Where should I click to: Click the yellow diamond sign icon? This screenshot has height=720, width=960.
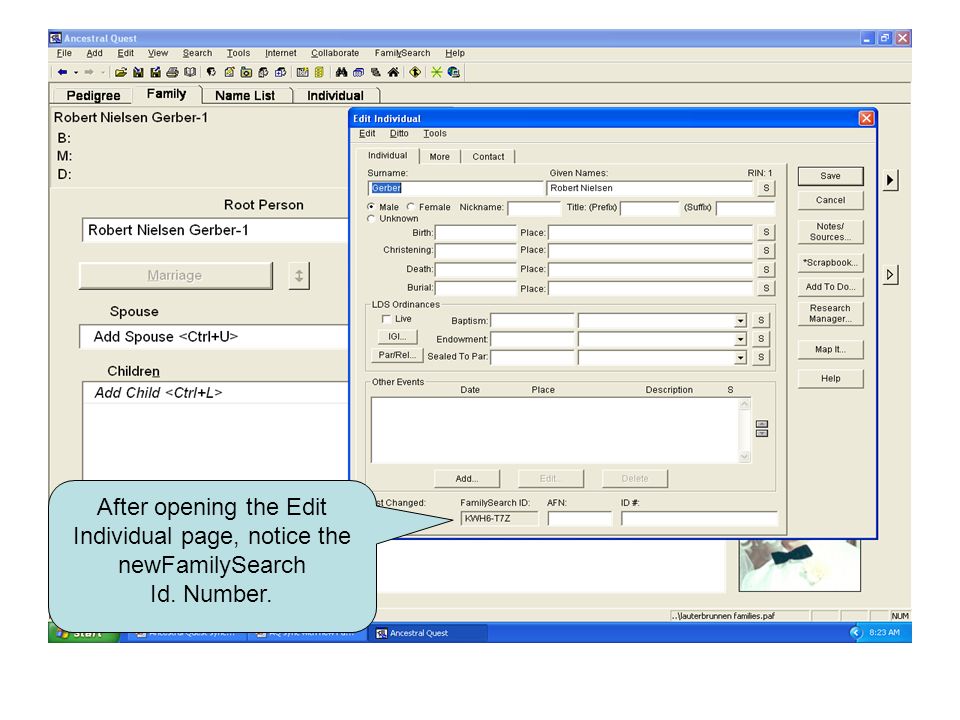[x=415, y=72]
